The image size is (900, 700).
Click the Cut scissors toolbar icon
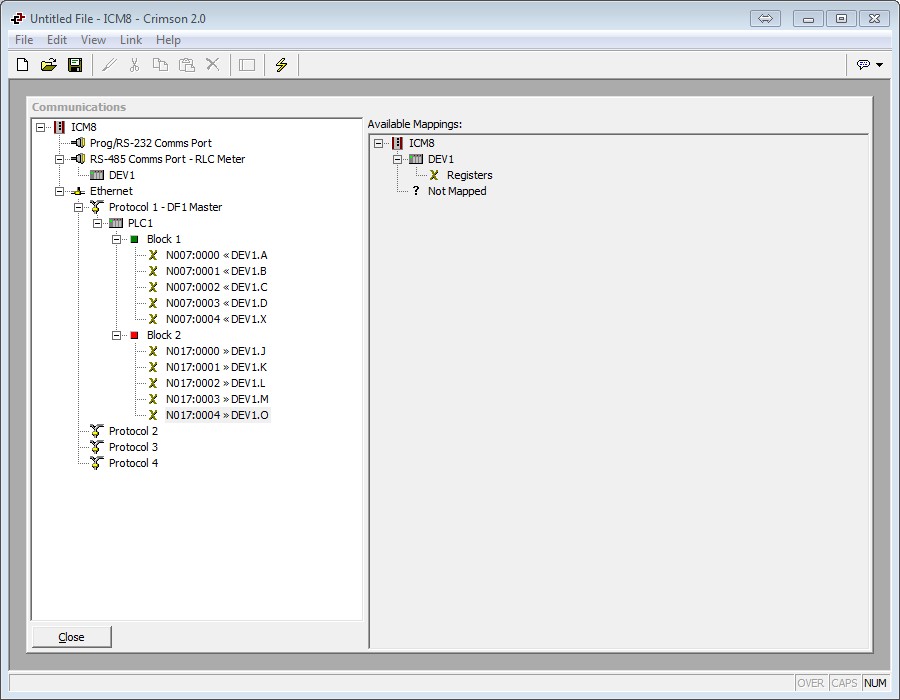click(134, 65)
